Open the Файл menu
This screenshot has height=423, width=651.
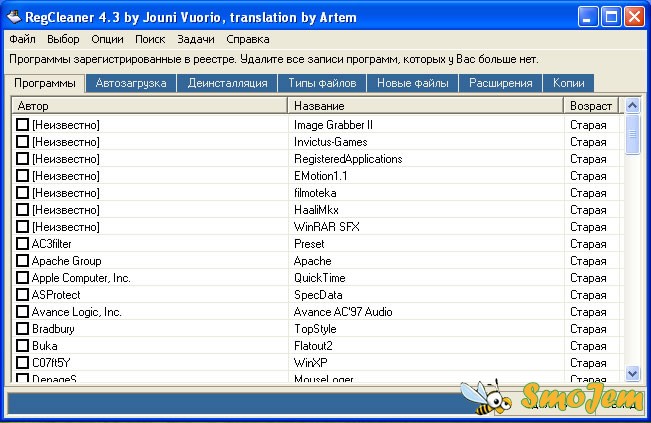click(22, 39)
